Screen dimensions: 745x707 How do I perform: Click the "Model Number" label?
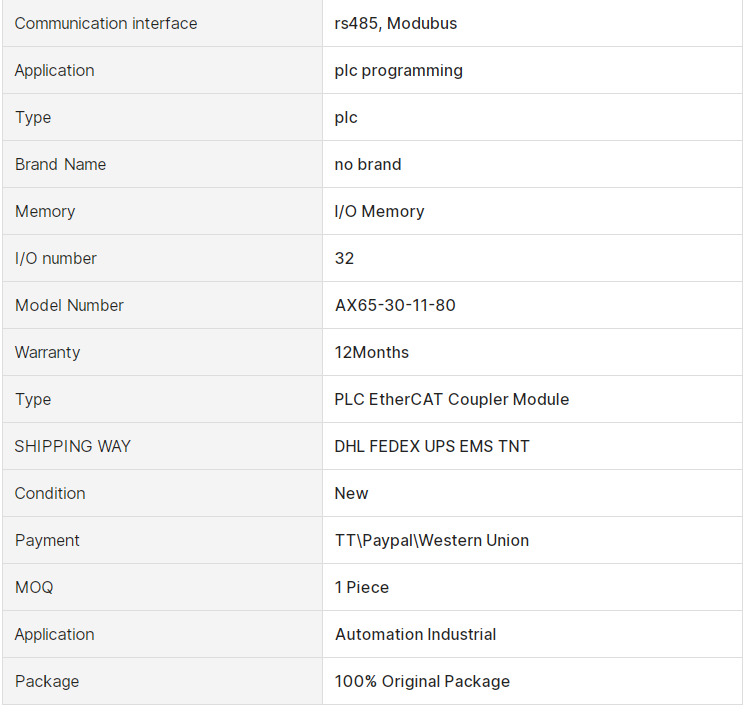point(69,305)
